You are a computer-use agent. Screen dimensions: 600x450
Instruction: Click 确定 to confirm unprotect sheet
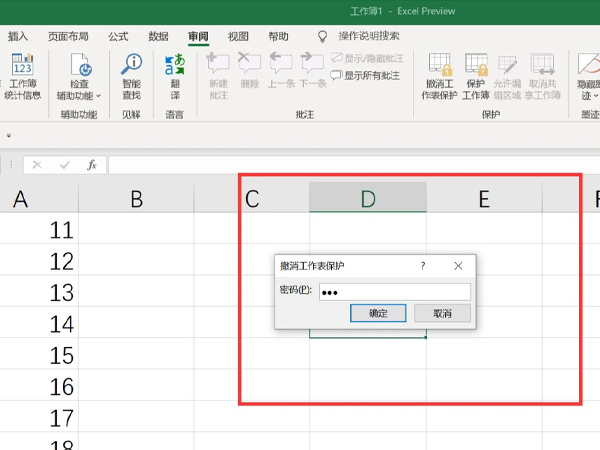point(378,313)
